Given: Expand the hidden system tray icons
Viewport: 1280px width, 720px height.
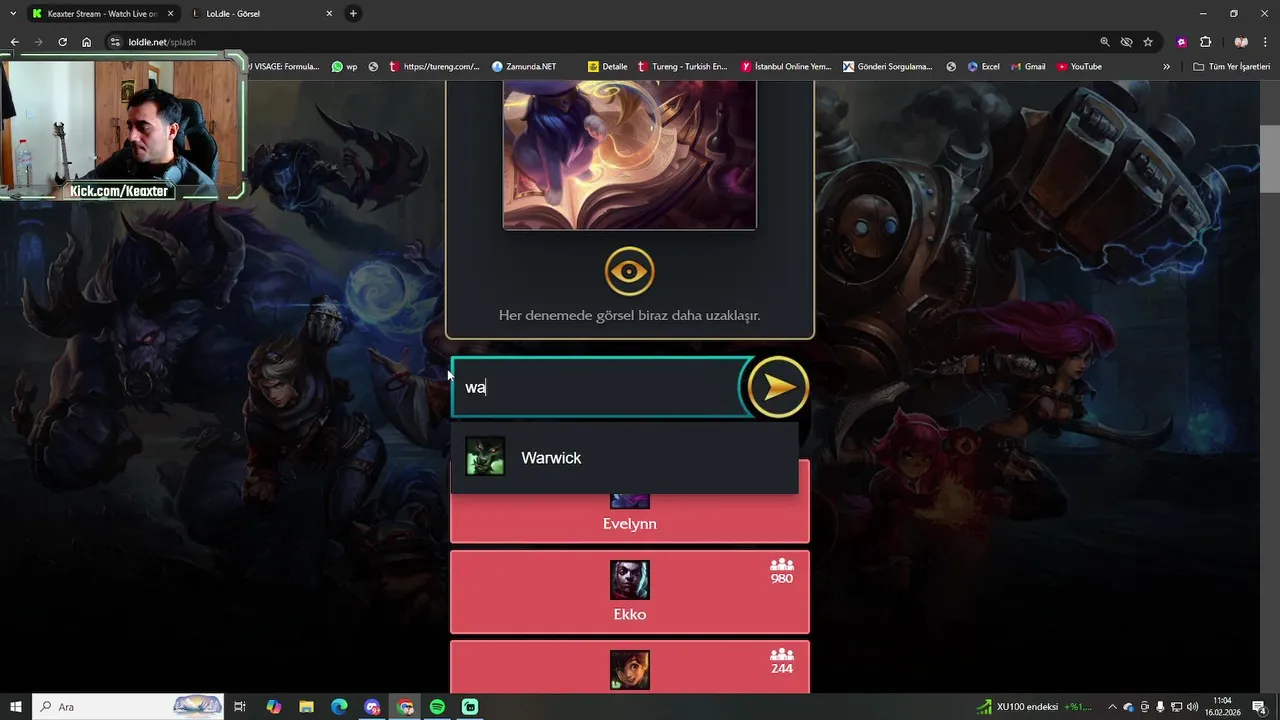Looking at the screenshot, I should tap(1112, 707).
